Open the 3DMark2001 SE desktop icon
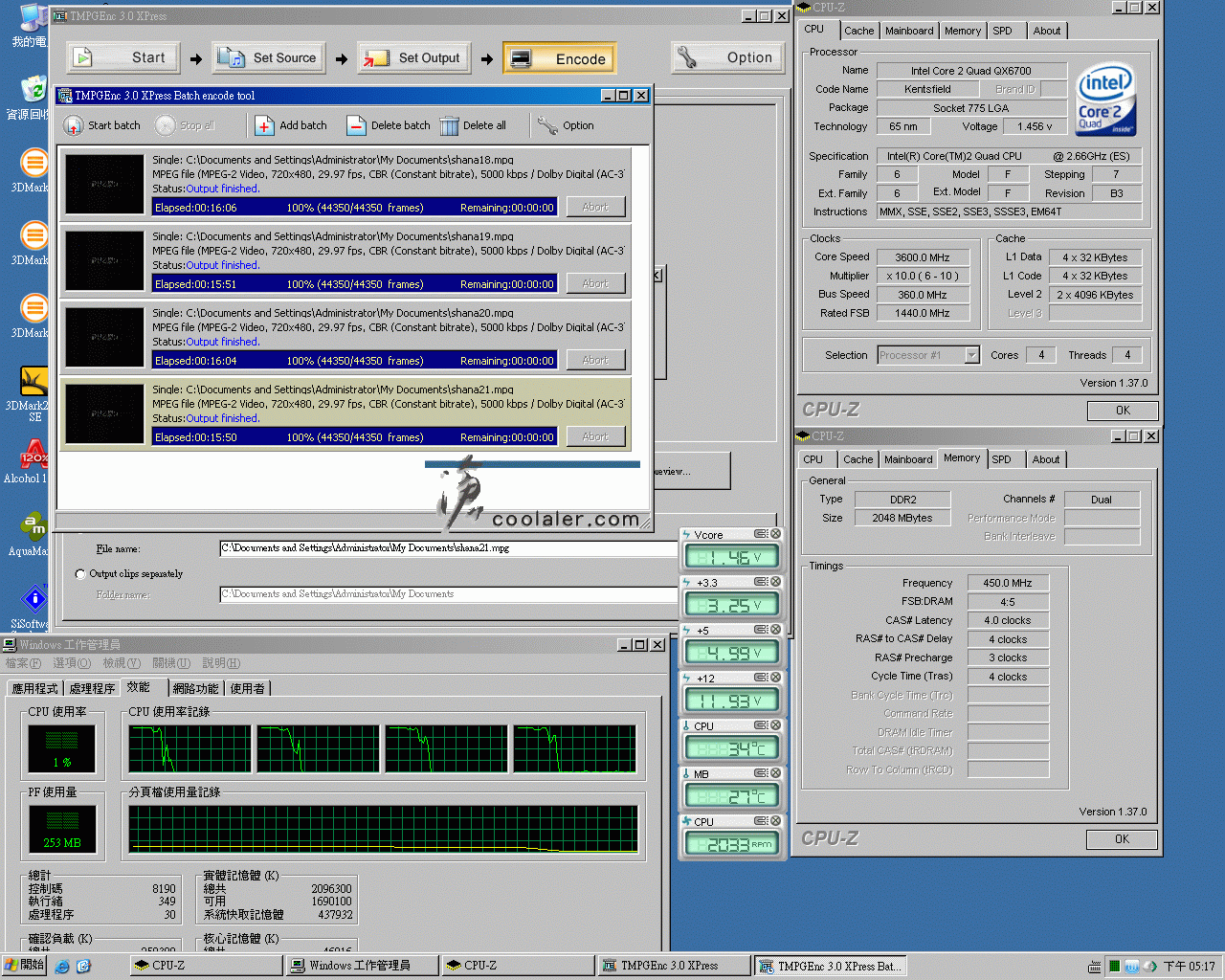The image size is (1225, 980). point(33,392)
